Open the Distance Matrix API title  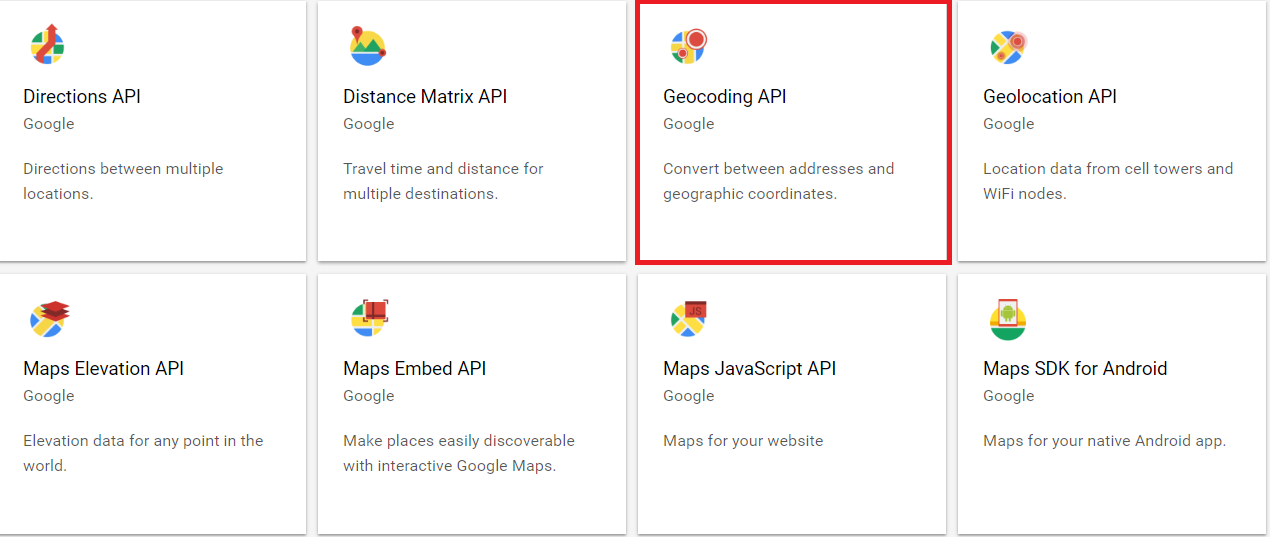[425, 97]
